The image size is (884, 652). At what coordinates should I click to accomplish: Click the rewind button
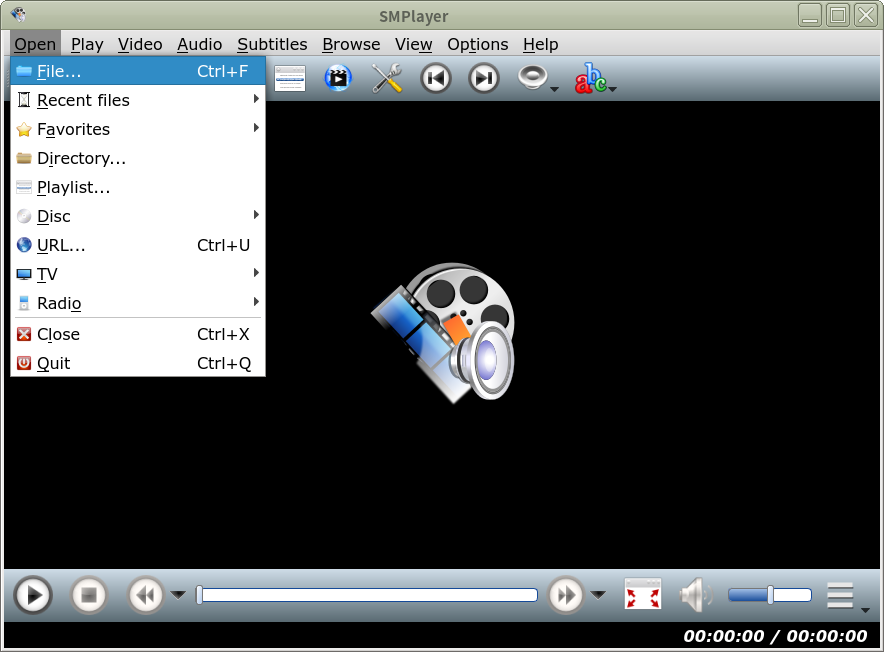click(146, 596)
